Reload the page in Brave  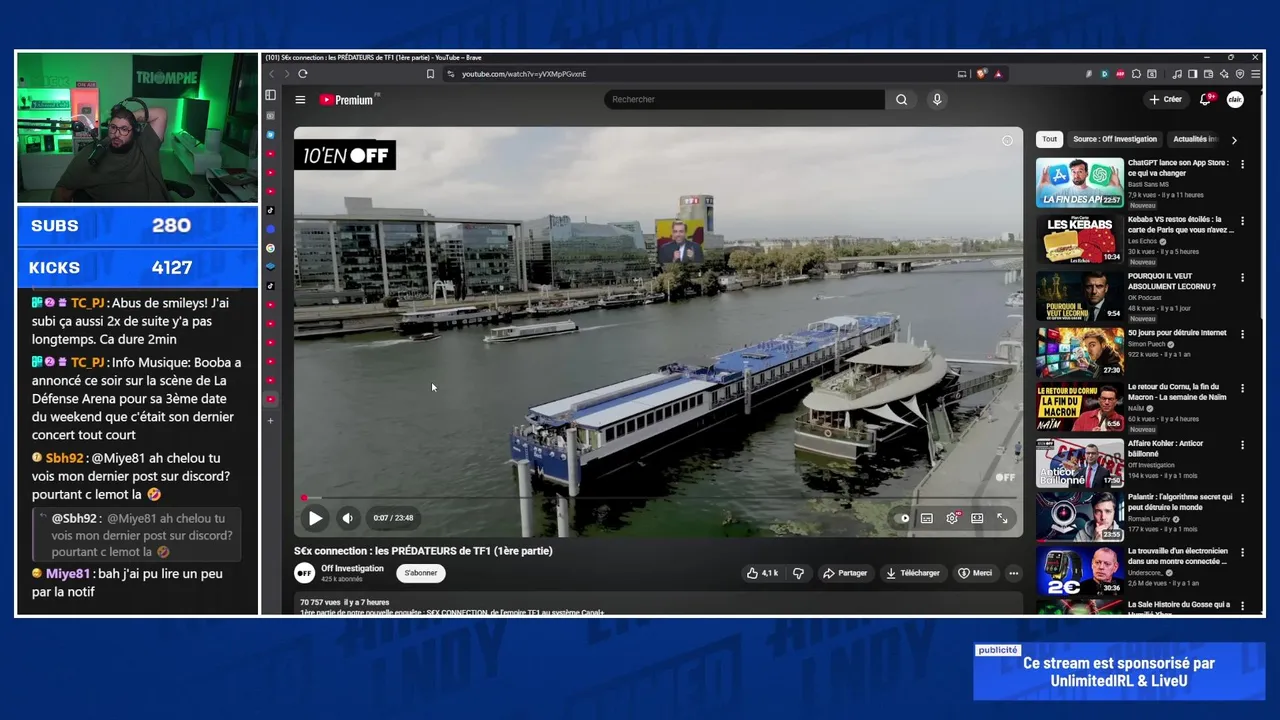[303, 74]
